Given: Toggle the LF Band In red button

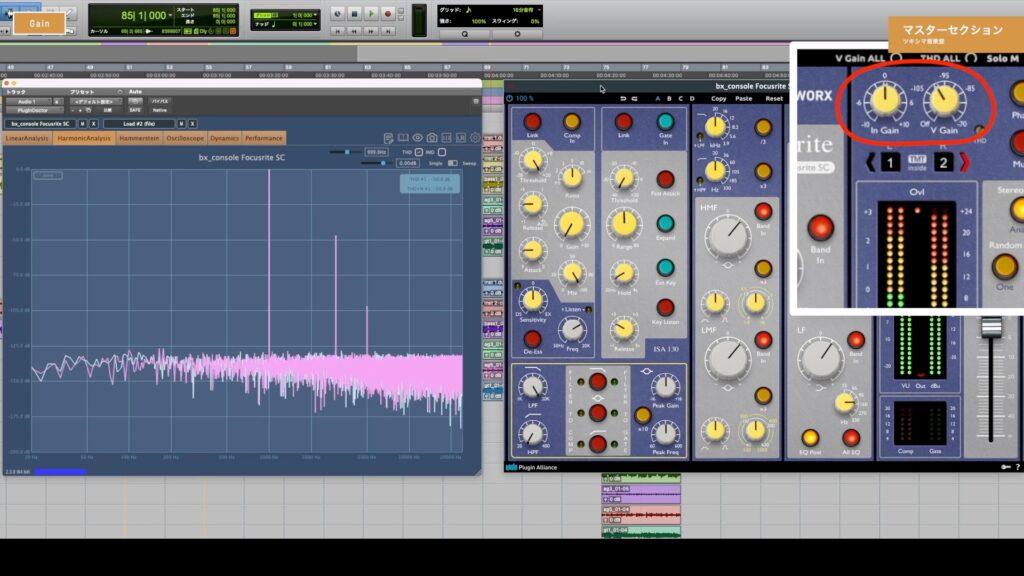Looking at the screenshot, I should click(x=856, y=340).
